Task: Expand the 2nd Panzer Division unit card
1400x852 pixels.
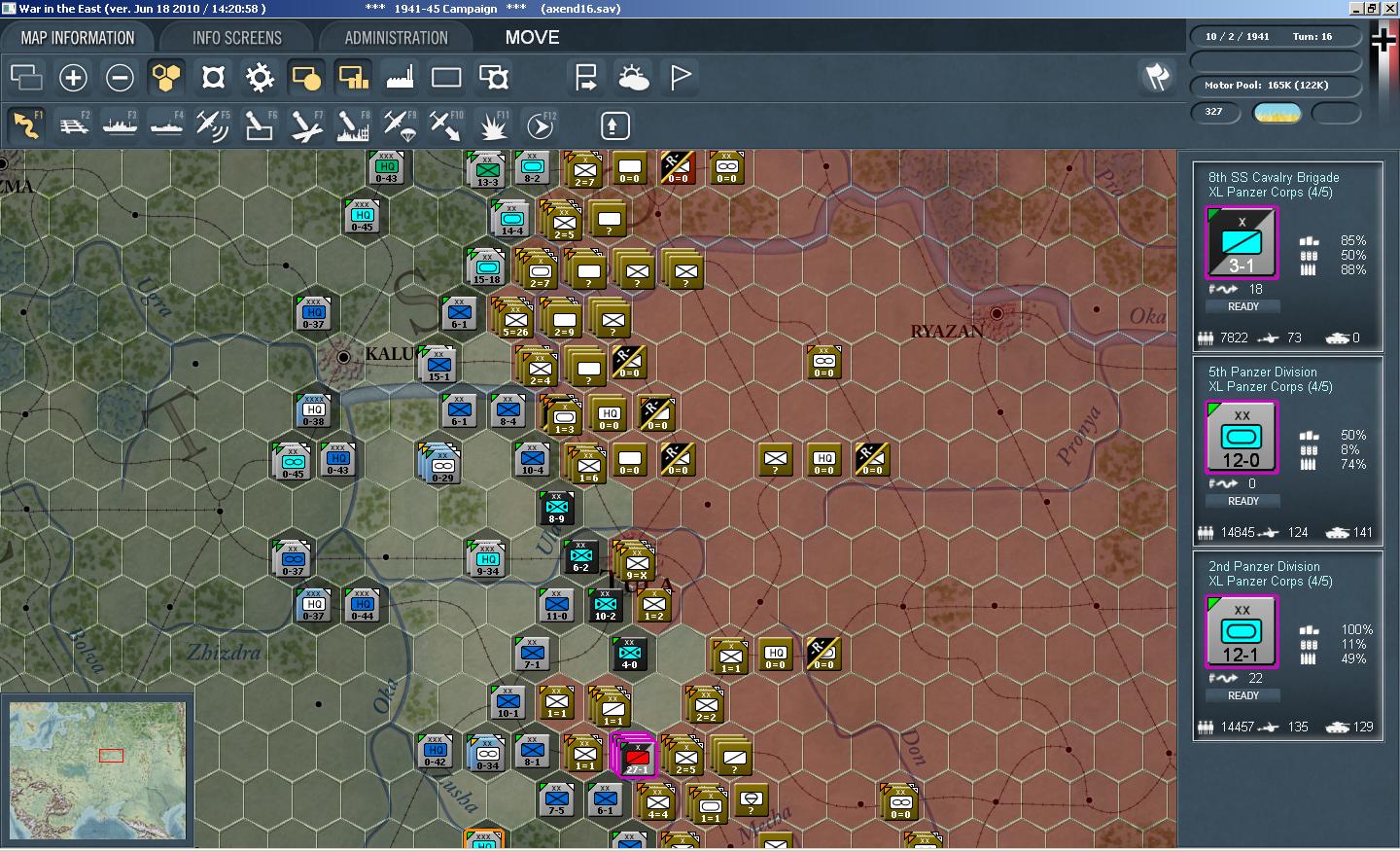Action: (x=1288, y=645)
